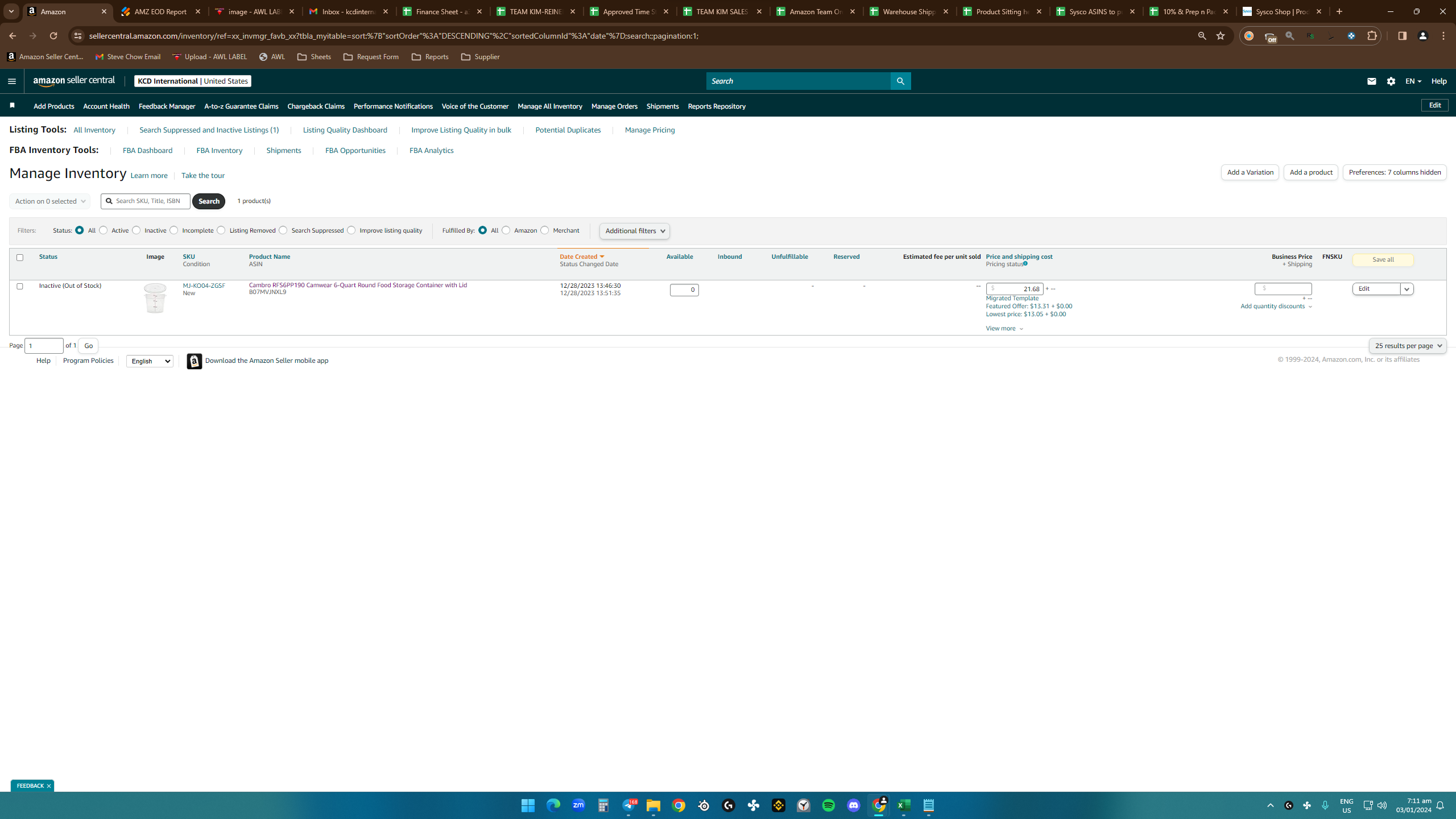Tick the select-all checkbox in table header
The width and height of the screenshot is (1456, 819).
pos(20,258)
